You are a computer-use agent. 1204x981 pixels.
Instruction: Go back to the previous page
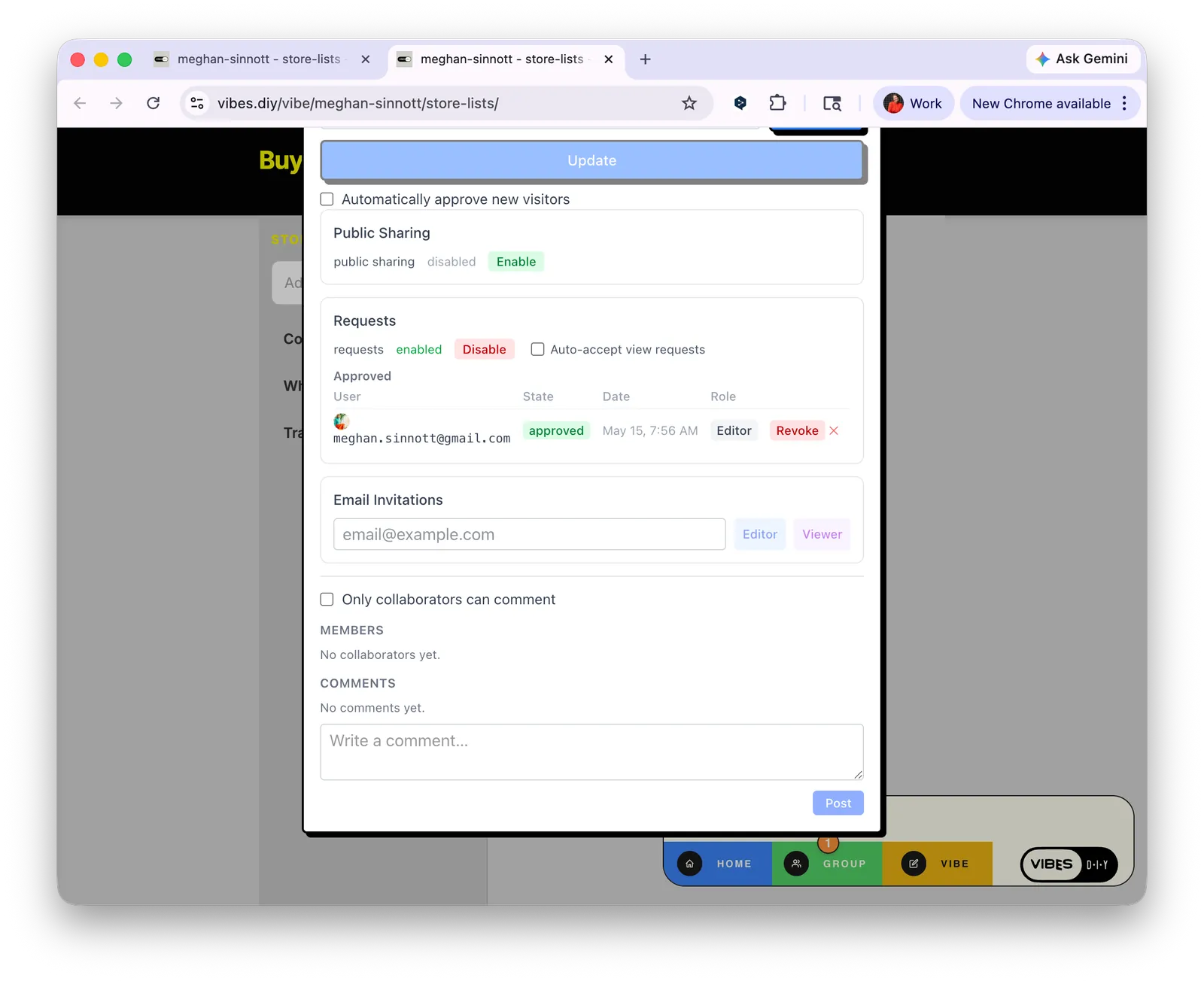click(80, 103)
